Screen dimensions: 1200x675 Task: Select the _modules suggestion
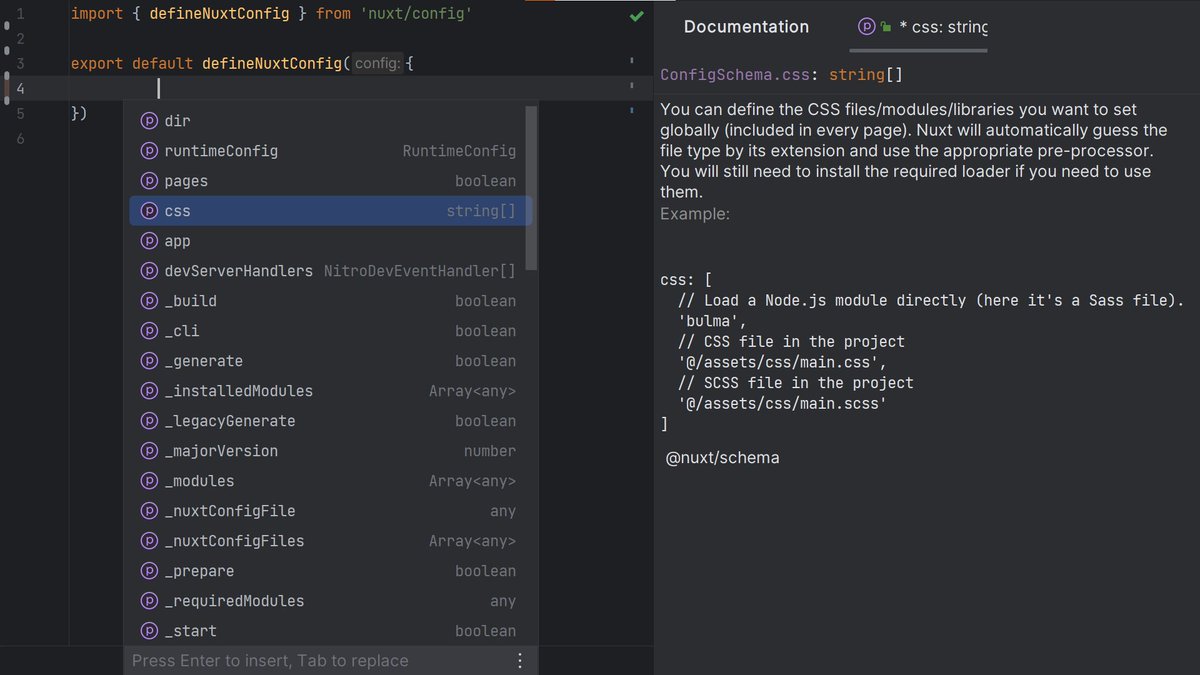(327, 481)
